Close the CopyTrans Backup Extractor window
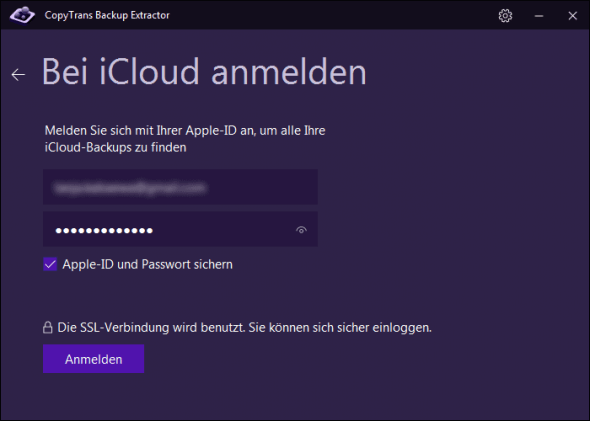This screenshot has height=421, width=590. [572, 16]
